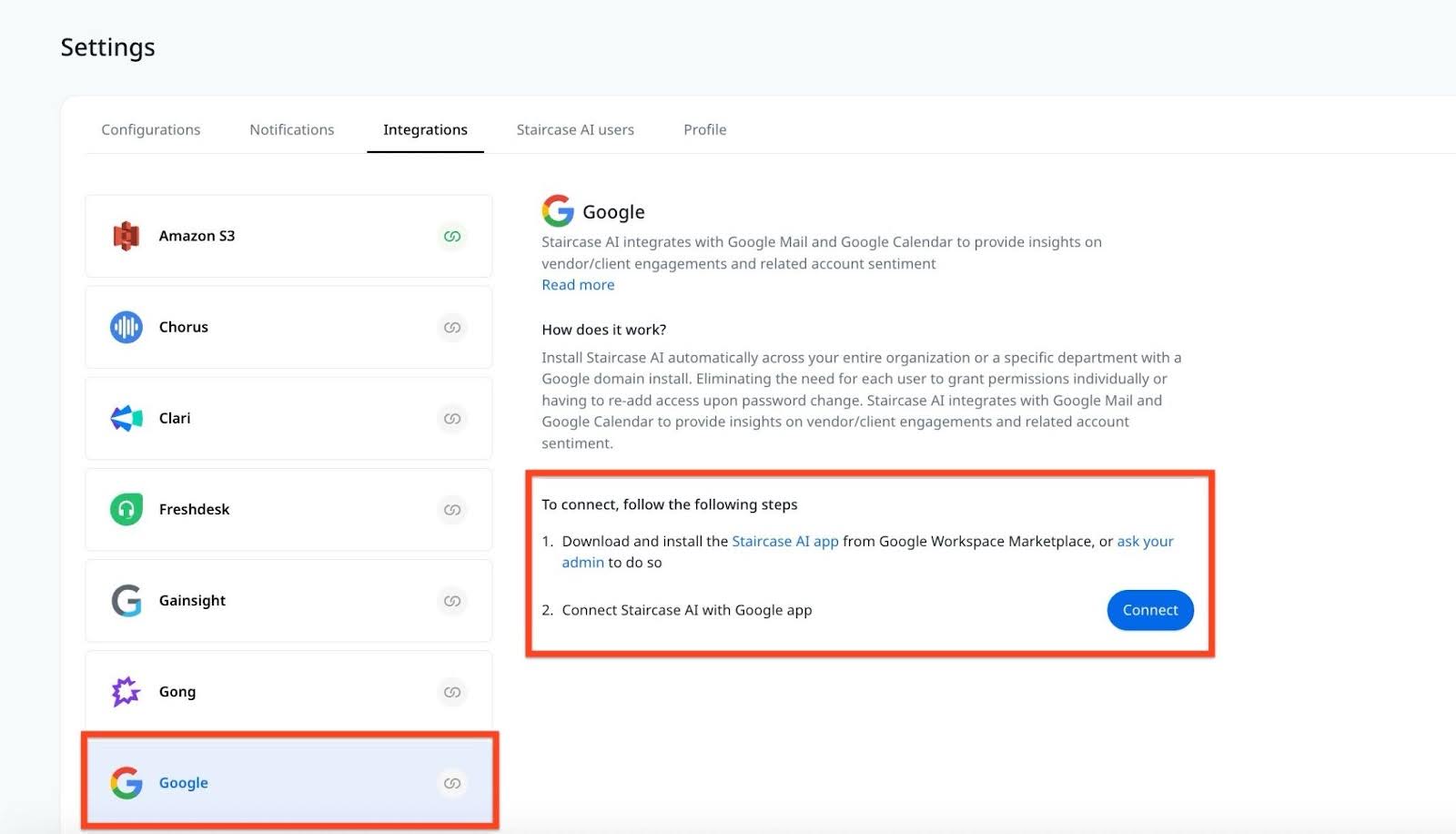Image resolution: width=1456 pixels, height=834 pixels.
Task: Click the Amazon S3 logo icon
Action: point(126,236)
